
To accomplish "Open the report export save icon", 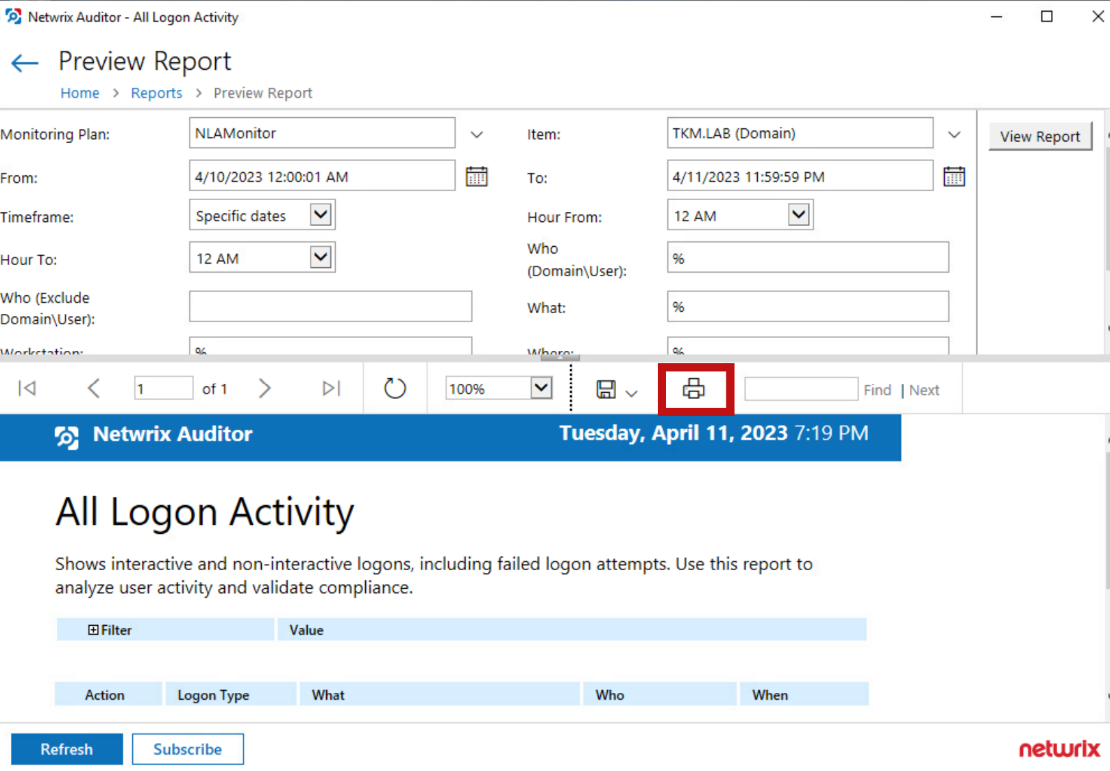I will tap(612, 388).
